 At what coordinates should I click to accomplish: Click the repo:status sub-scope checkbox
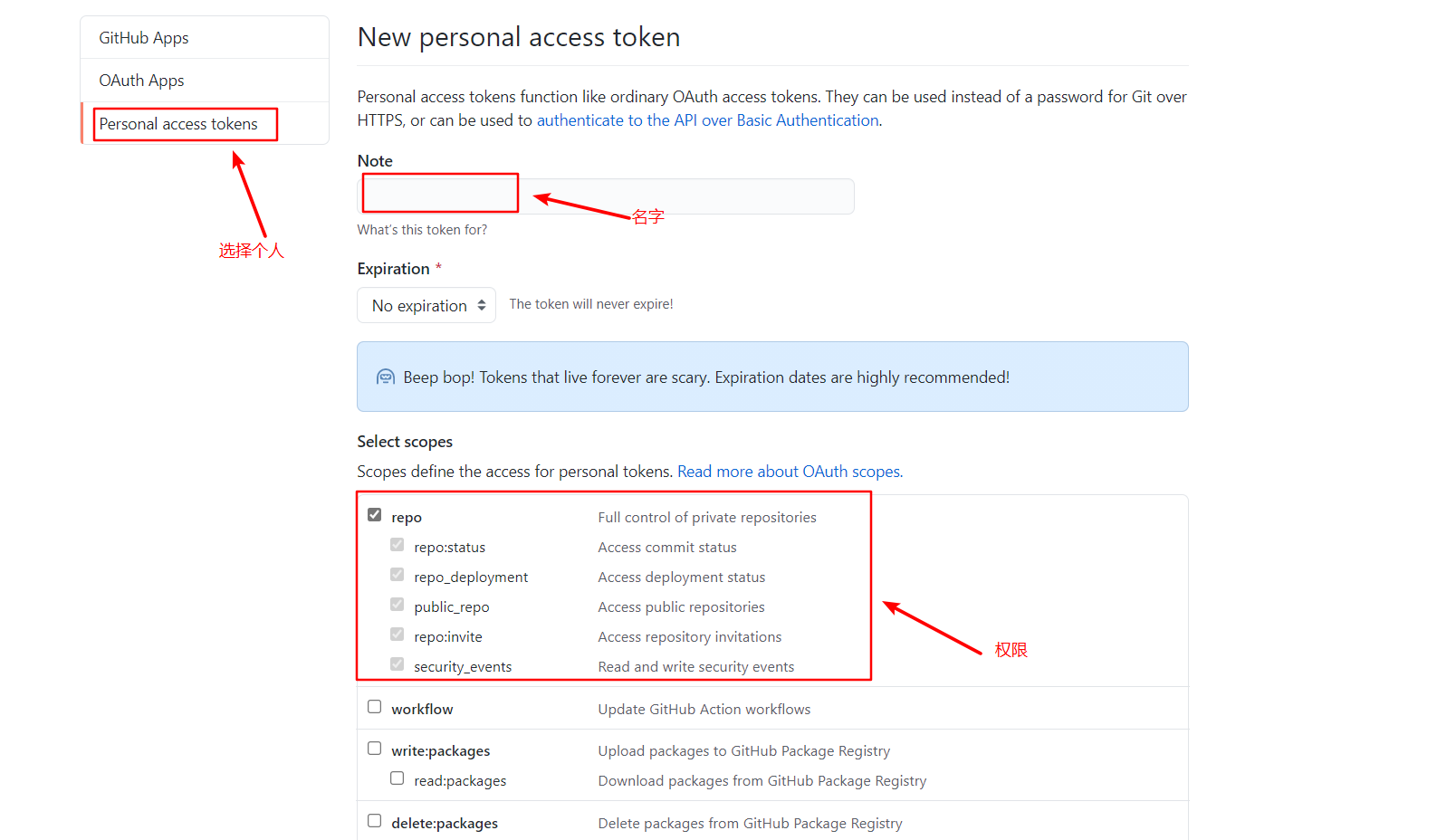point(398,545)
